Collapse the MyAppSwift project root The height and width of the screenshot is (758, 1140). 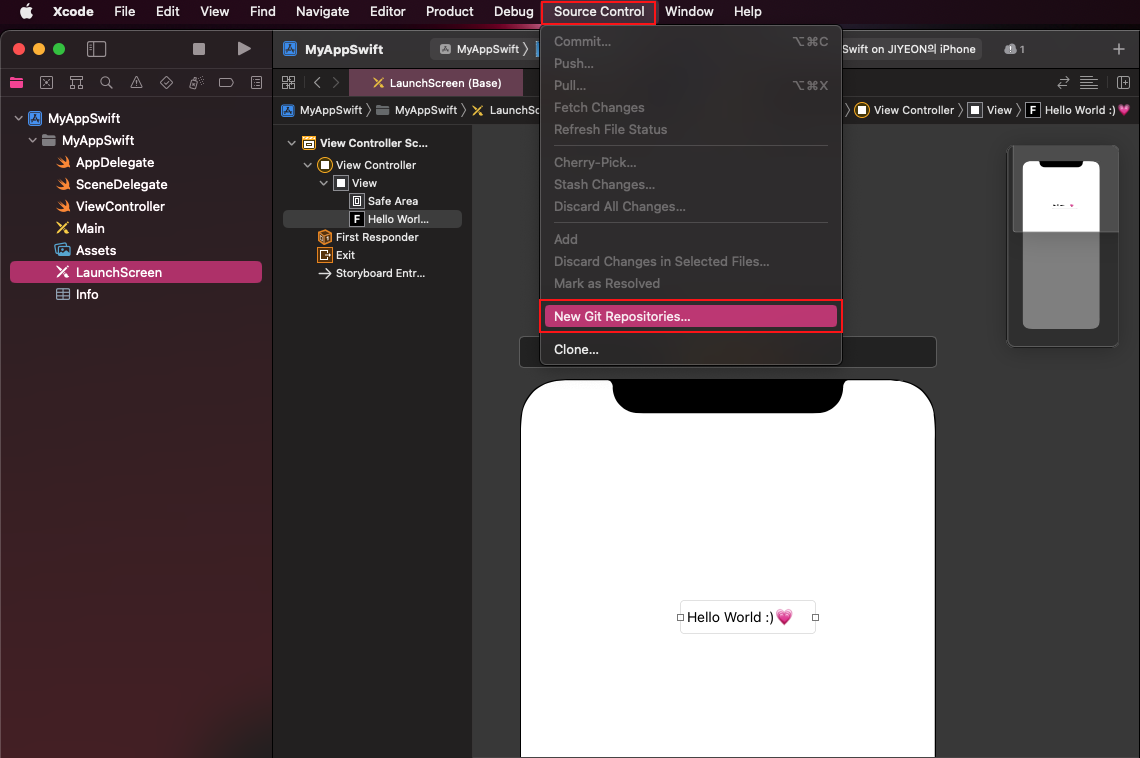[x=18, y=118]
